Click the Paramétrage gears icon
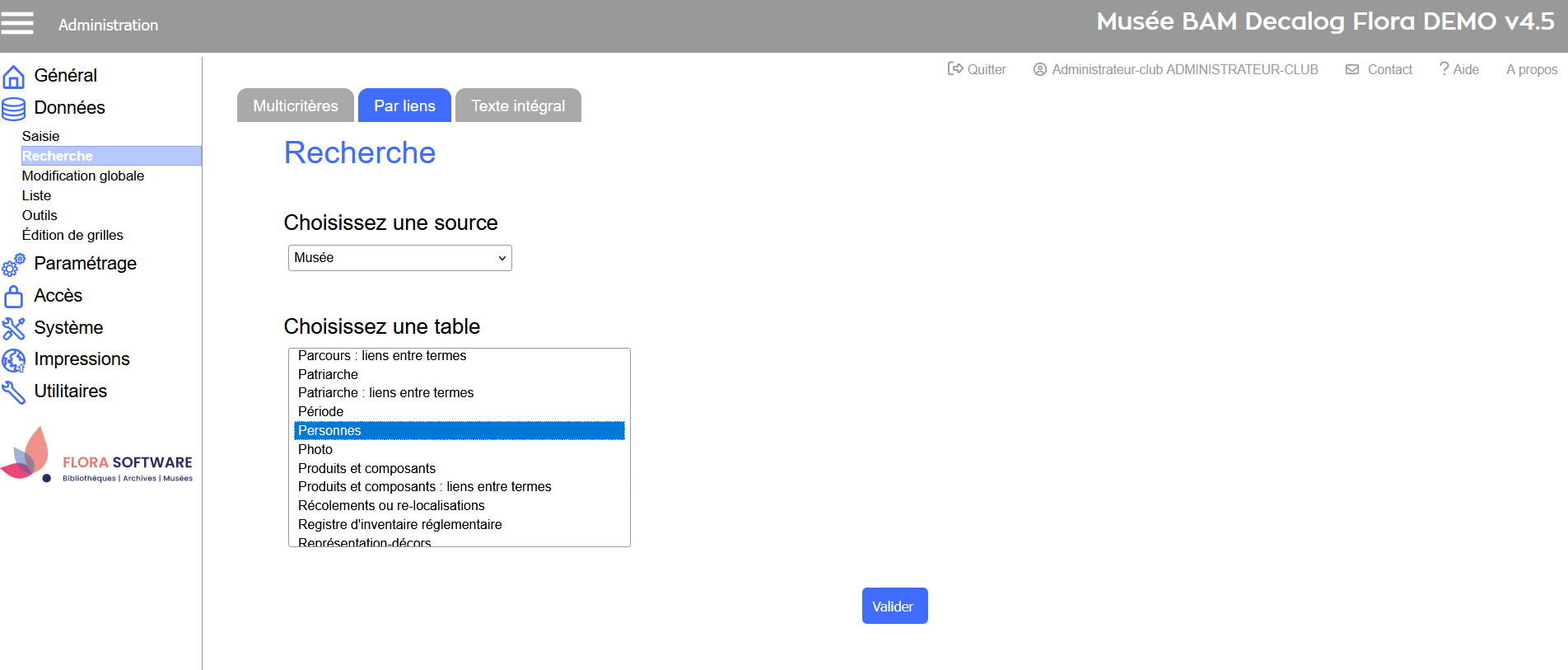The image size is (1568, 670). click(14, 265)
